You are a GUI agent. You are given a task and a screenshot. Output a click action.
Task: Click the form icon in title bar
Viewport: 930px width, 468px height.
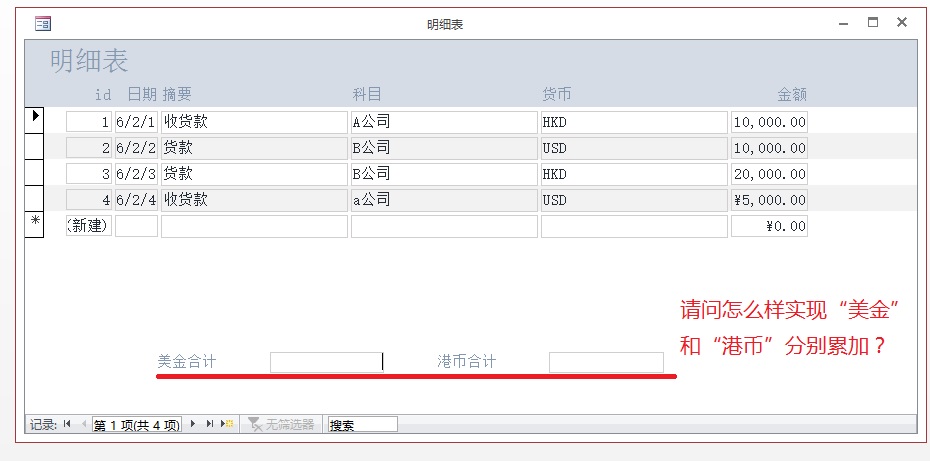[43, 23]
